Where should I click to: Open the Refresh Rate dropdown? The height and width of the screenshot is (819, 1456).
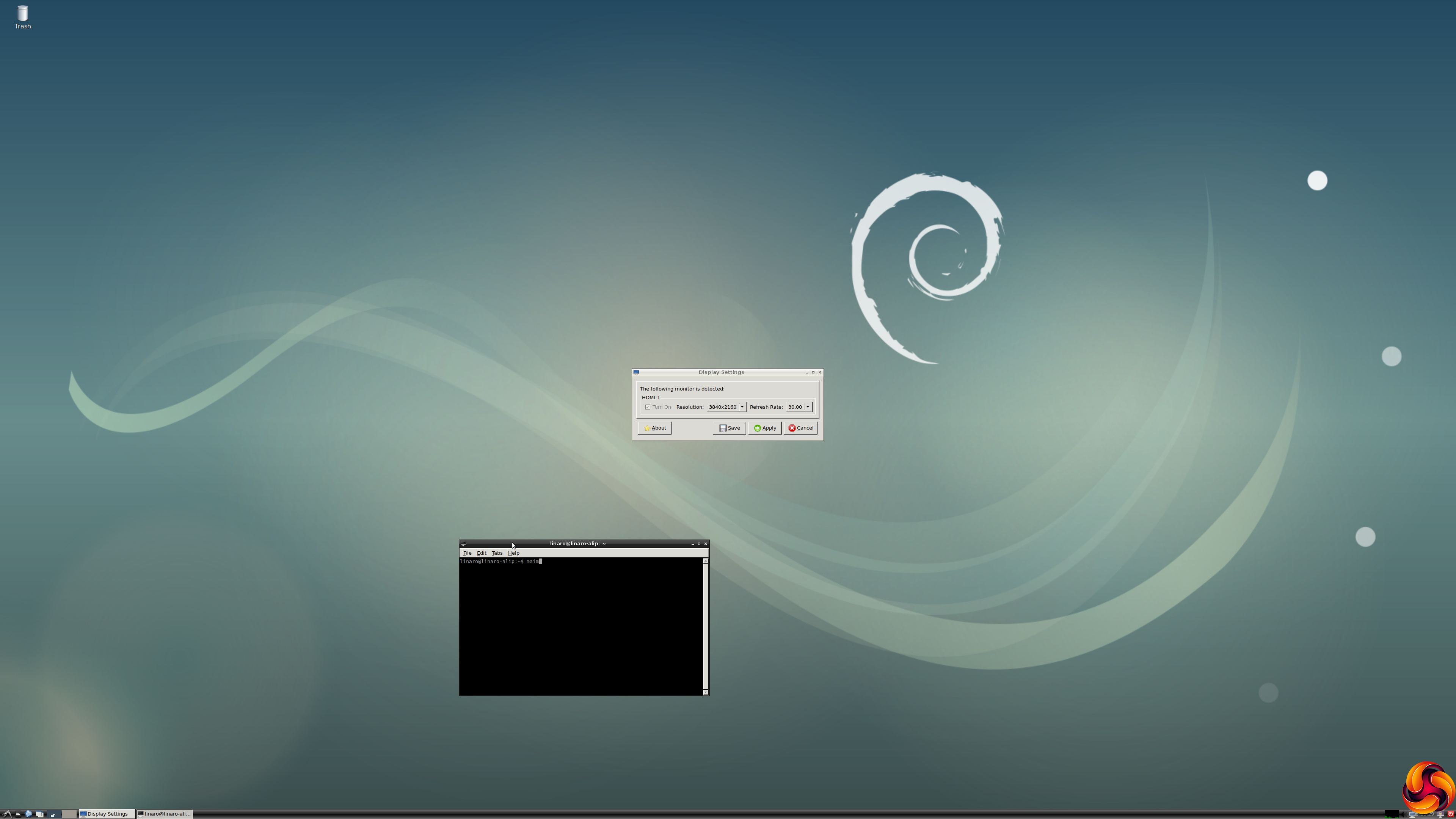(x=799, y=407)
